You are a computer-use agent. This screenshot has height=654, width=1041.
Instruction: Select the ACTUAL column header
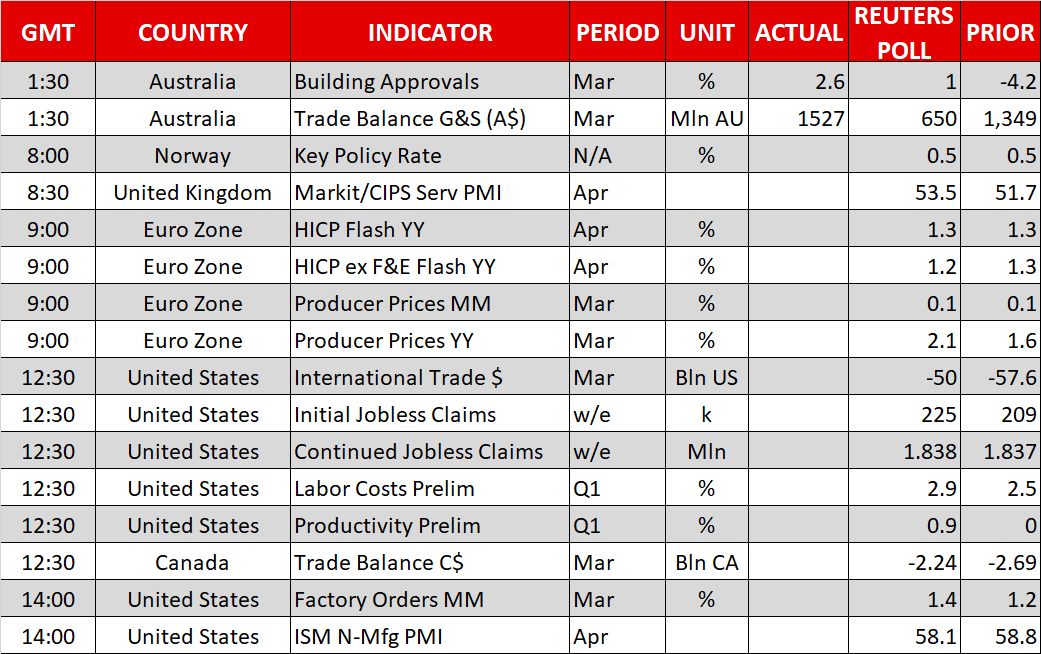click(799, 33)
